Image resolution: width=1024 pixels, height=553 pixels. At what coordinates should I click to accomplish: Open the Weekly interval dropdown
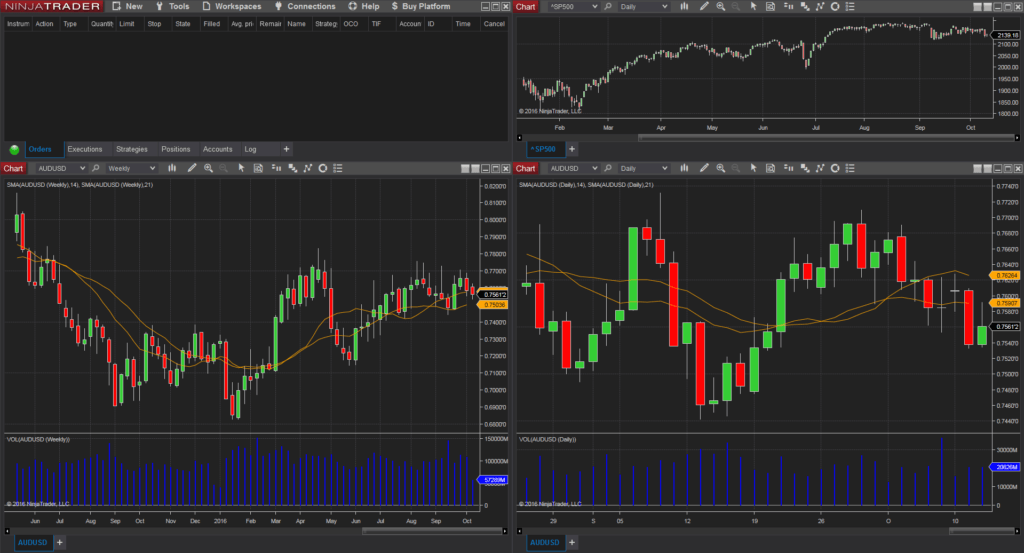coord(131,168)
